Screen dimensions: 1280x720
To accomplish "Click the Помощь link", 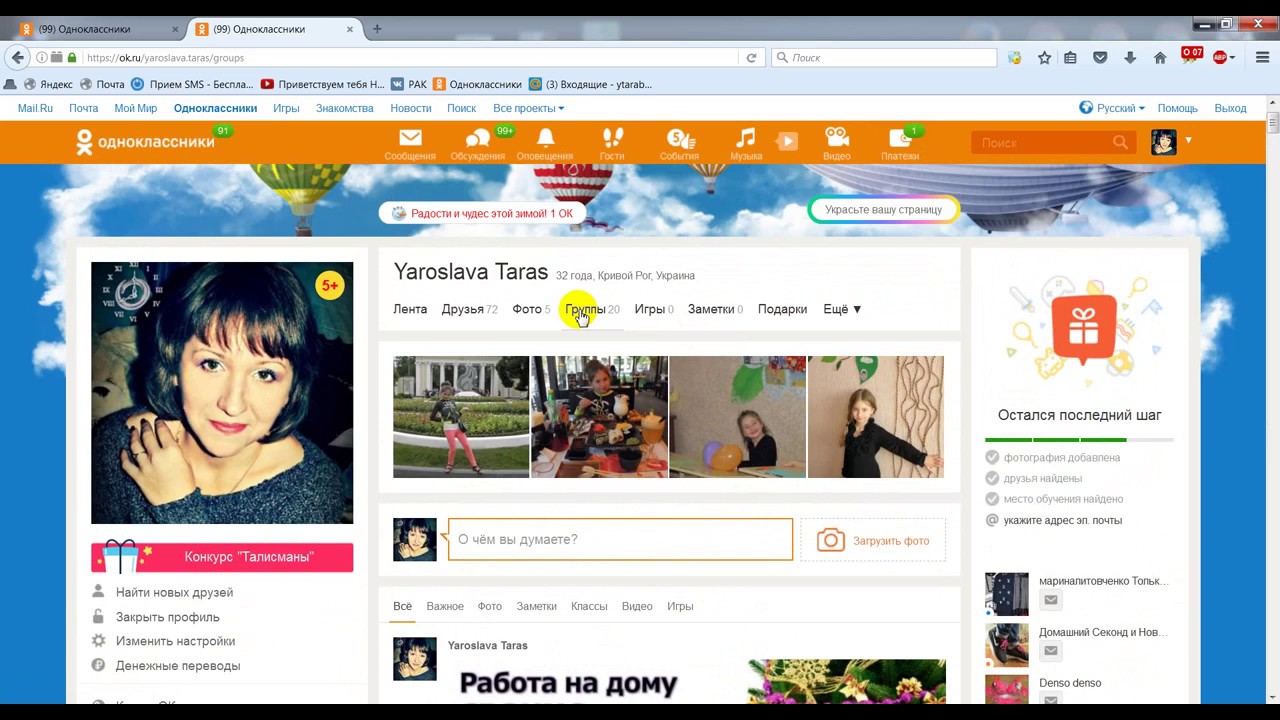I will 1177,108.
